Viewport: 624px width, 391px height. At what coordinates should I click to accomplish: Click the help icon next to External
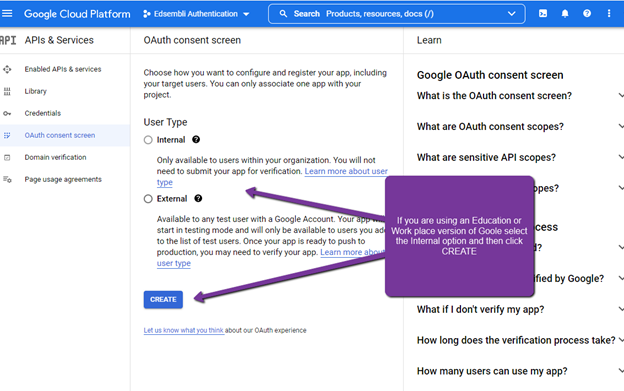198,198
